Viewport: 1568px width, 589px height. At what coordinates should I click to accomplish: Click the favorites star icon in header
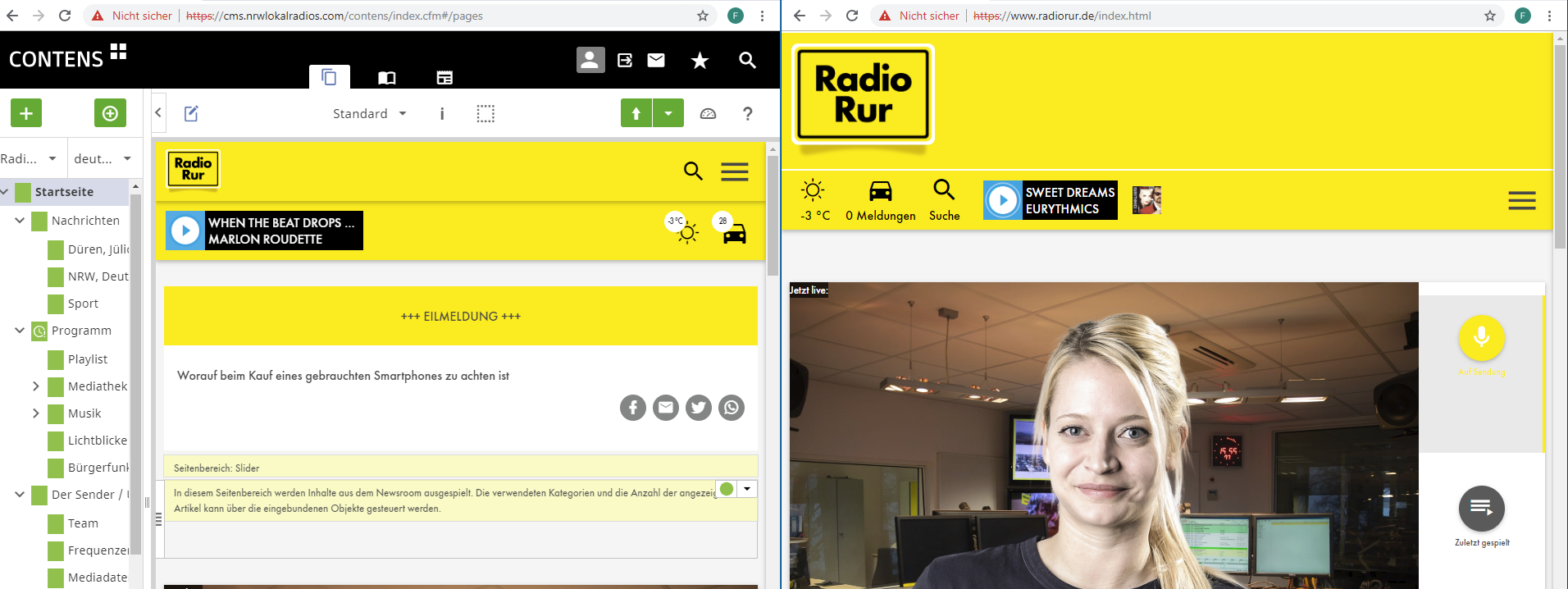[700, 60]
